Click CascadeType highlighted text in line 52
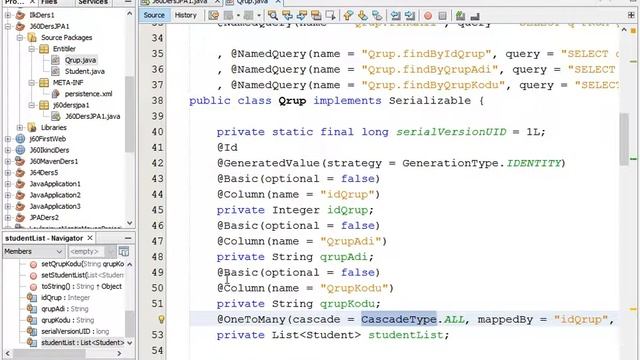The height and width of the screenshot is (360, 640). point(399,319)
